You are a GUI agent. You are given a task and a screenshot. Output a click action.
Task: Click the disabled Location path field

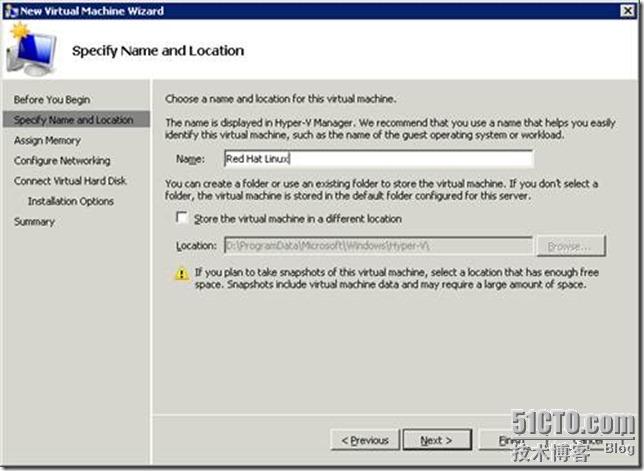point(378,246)
